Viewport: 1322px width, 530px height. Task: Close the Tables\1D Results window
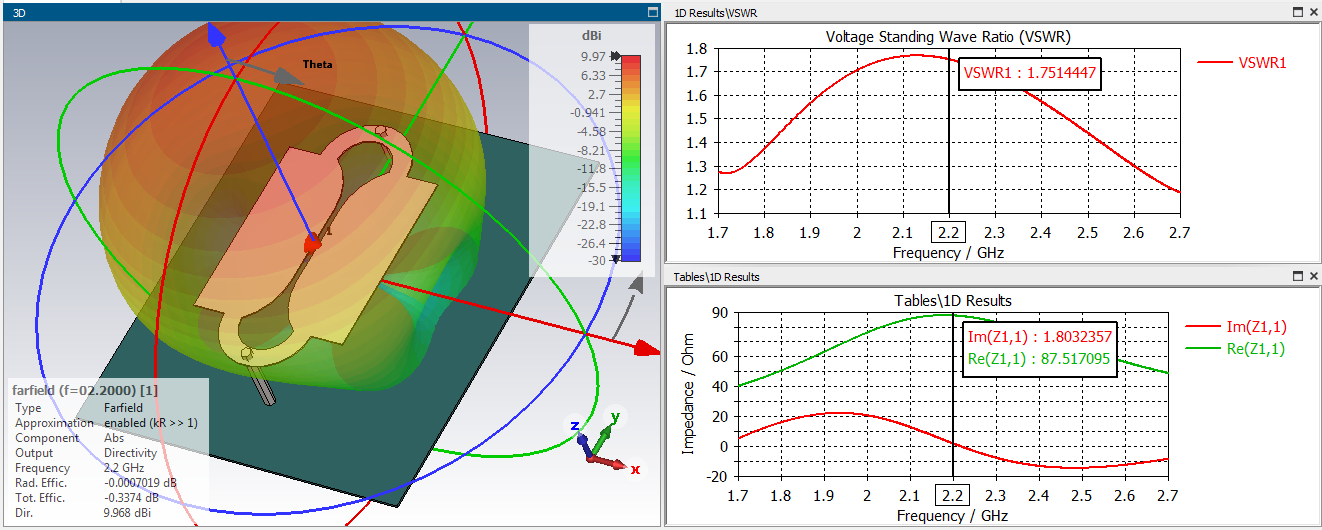pos(1313,276)
